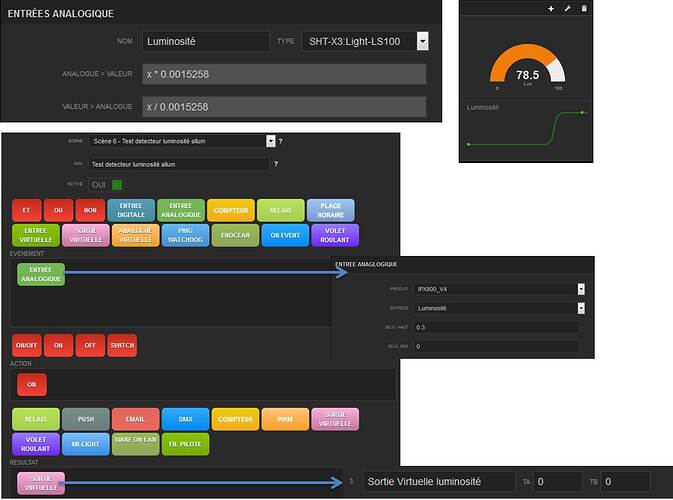Select the Plage Horaire block
Image resolution: width=673 pixels, height=500 pixels.
[330, 209]
